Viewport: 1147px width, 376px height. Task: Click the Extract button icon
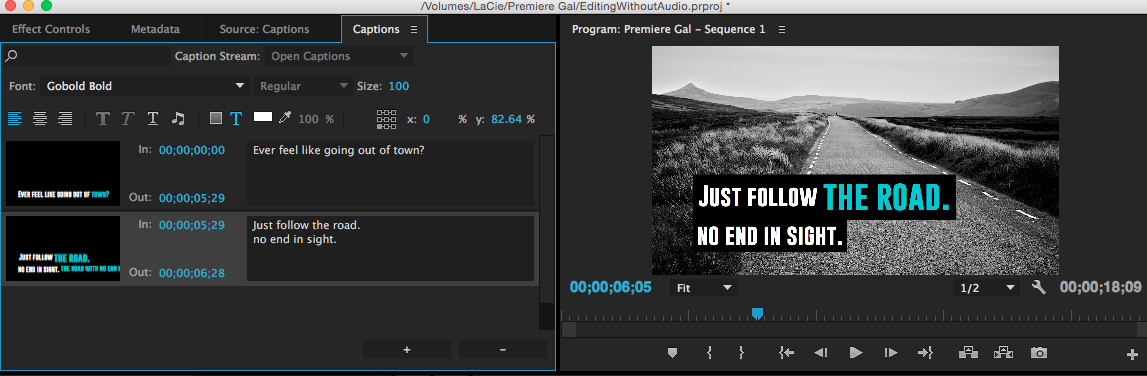(x=1003, y=353)
